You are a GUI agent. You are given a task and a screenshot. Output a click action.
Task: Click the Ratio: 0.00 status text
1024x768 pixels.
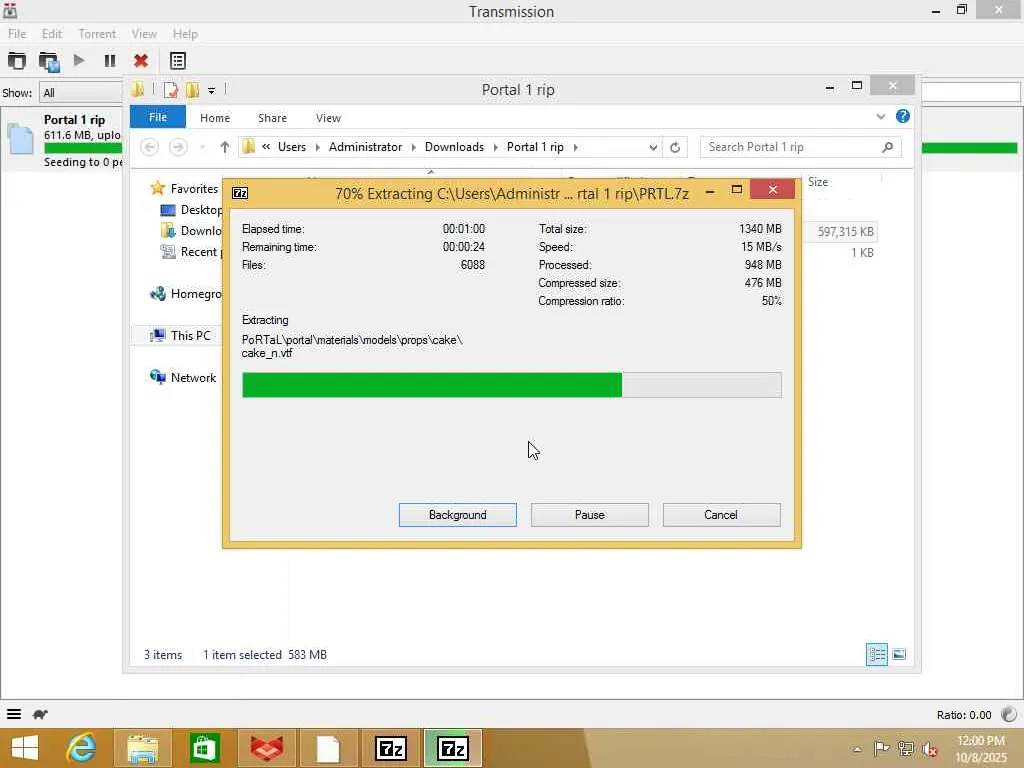pyautogui.click(x=964, y=715)
